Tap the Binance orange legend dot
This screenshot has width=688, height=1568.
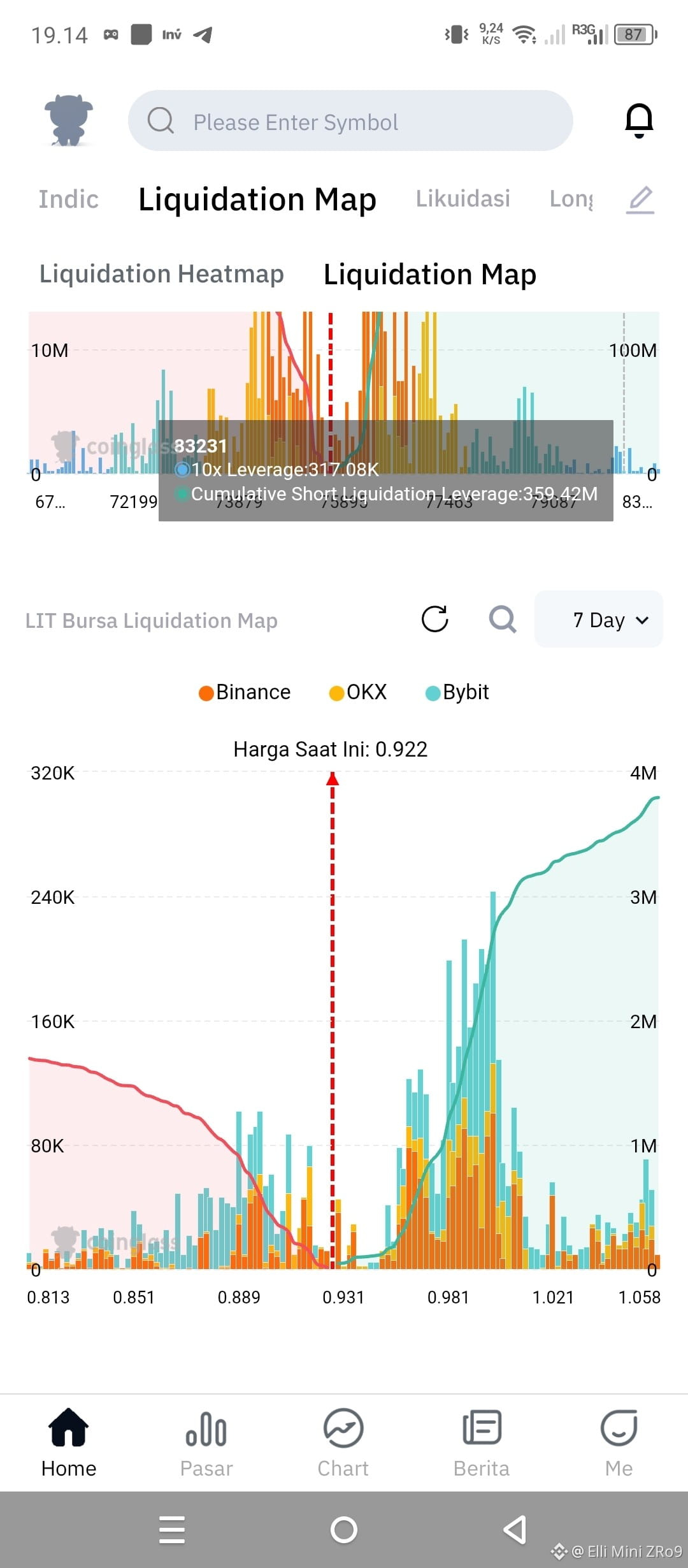(206, 693)
